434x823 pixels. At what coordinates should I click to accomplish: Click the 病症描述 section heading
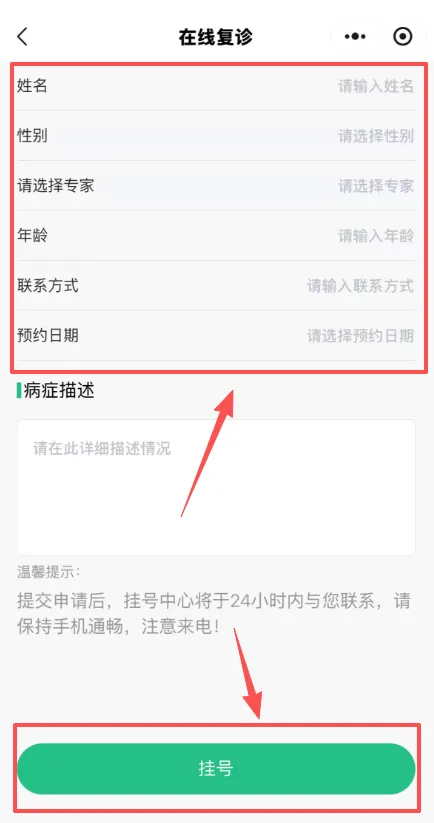[59, 391]
